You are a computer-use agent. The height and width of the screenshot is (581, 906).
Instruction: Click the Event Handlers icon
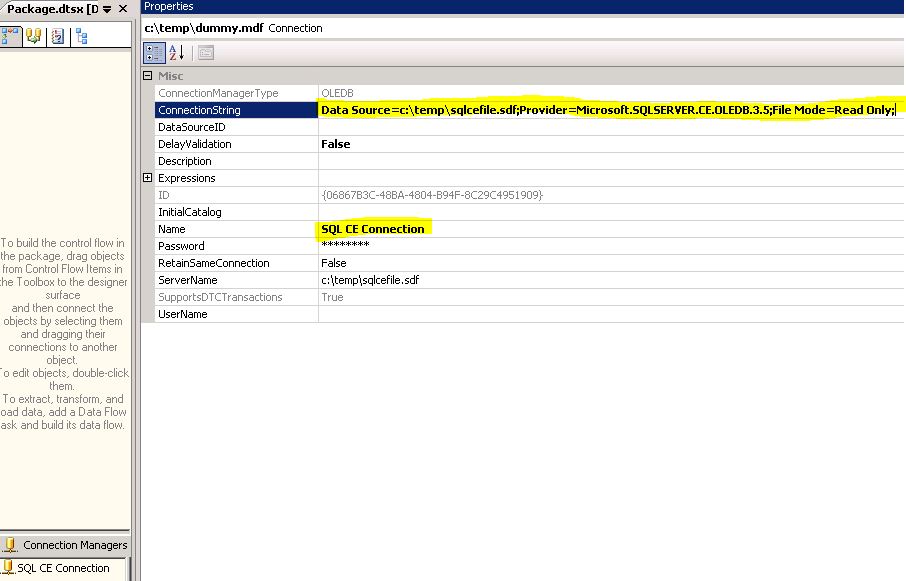pos(57,36)
